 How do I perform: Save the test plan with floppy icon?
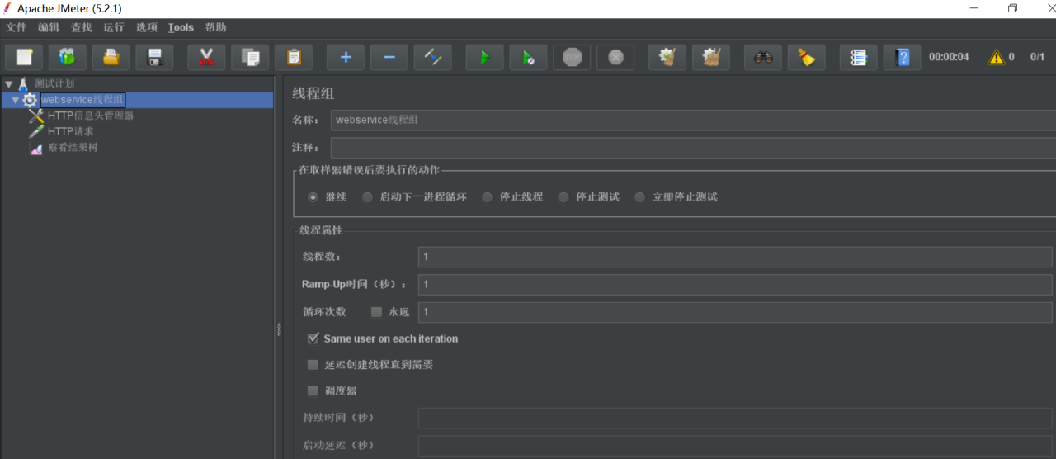coord(154,57)
